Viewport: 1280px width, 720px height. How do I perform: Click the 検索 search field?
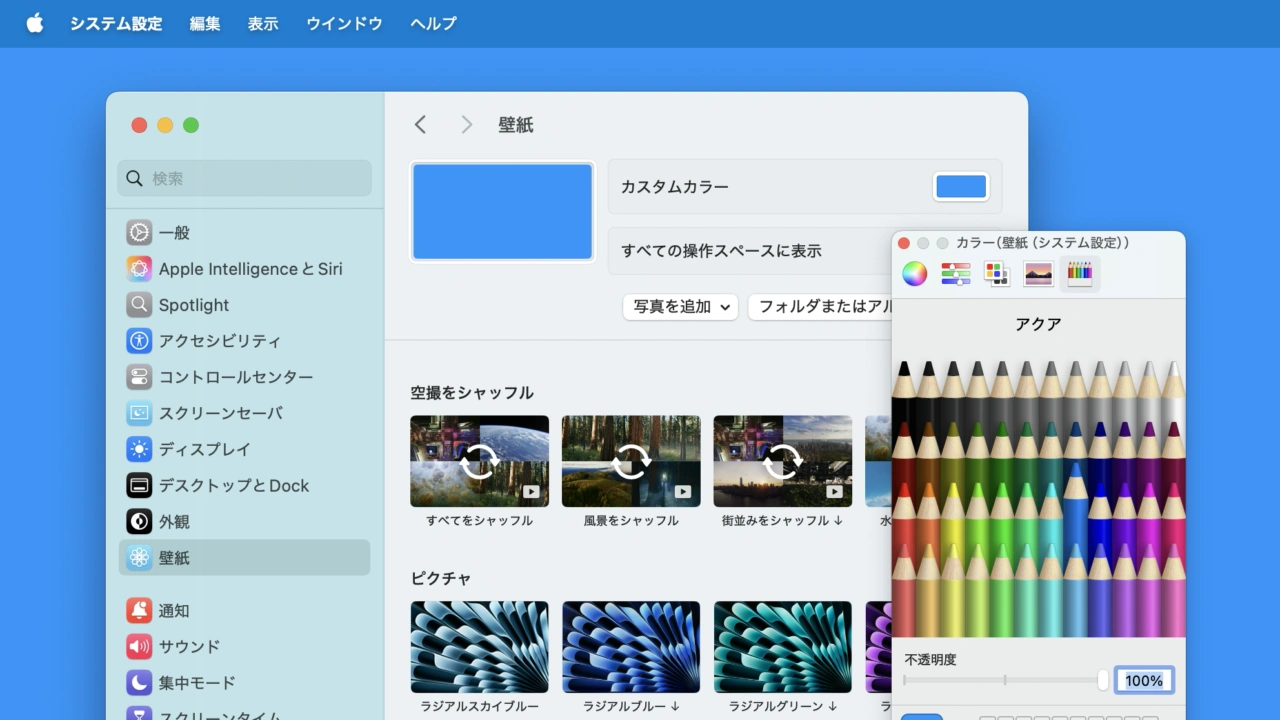245,179
